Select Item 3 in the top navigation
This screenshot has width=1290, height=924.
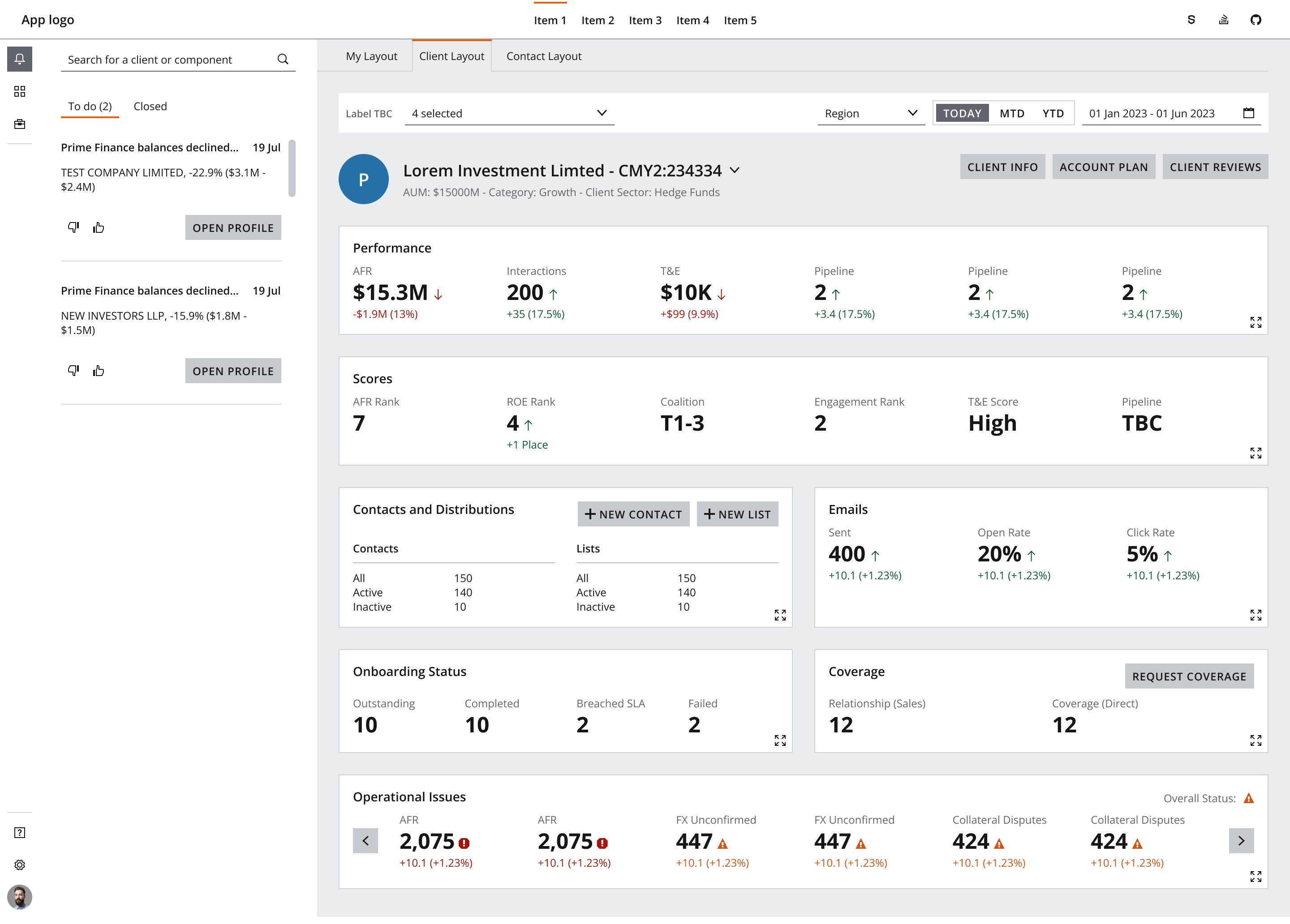point(645,20)
